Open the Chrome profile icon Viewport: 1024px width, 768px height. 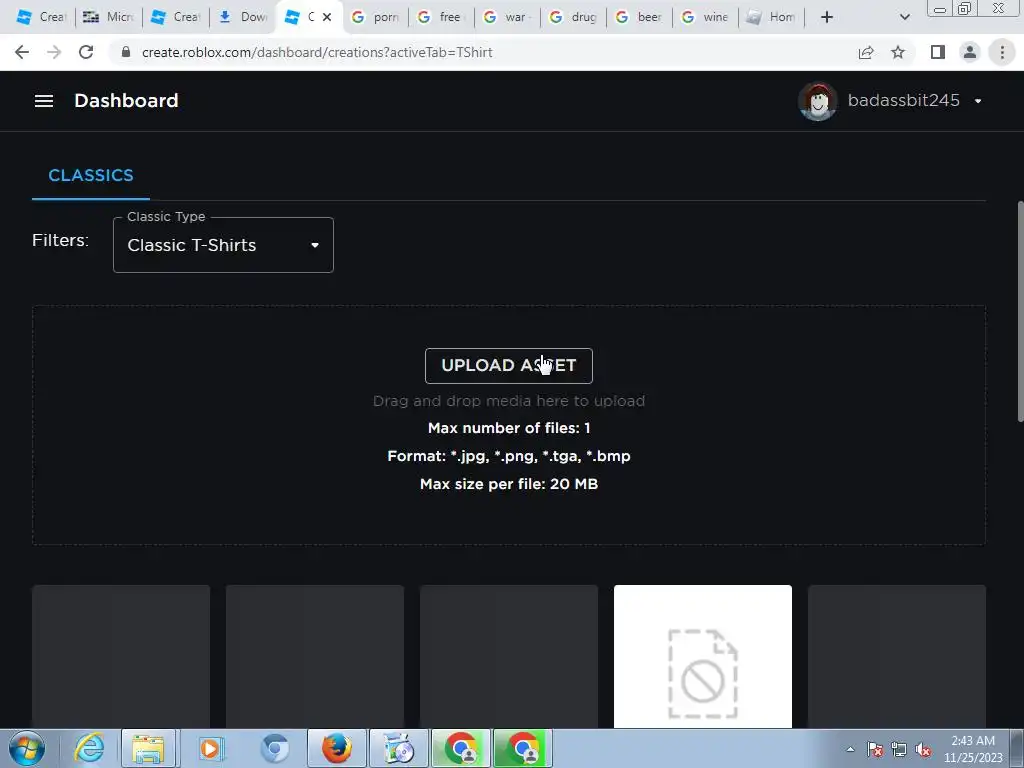click(x=970, y=52)
